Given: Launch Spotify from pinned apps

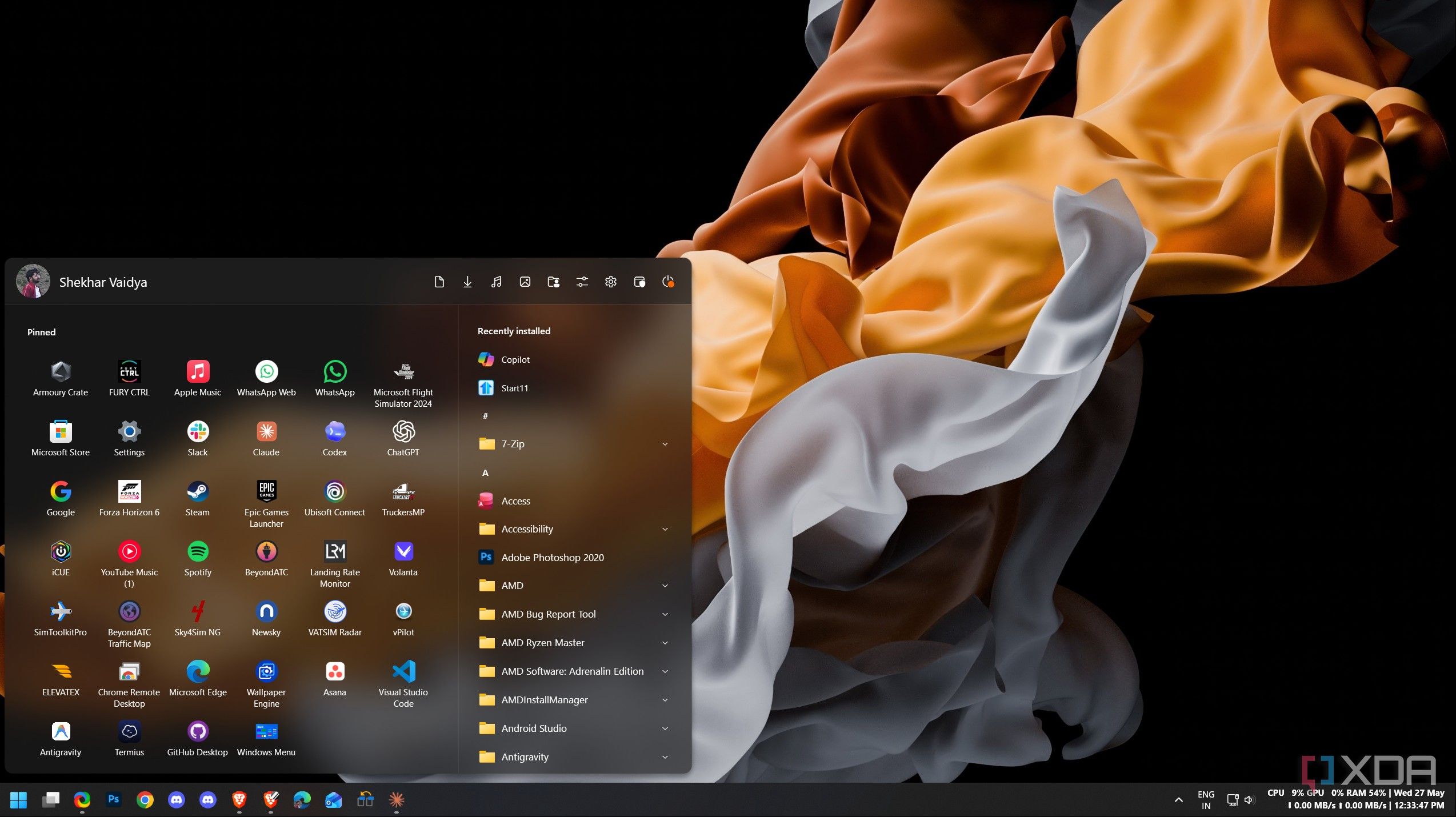Looking at the screenshot, I should coord(198,558).
